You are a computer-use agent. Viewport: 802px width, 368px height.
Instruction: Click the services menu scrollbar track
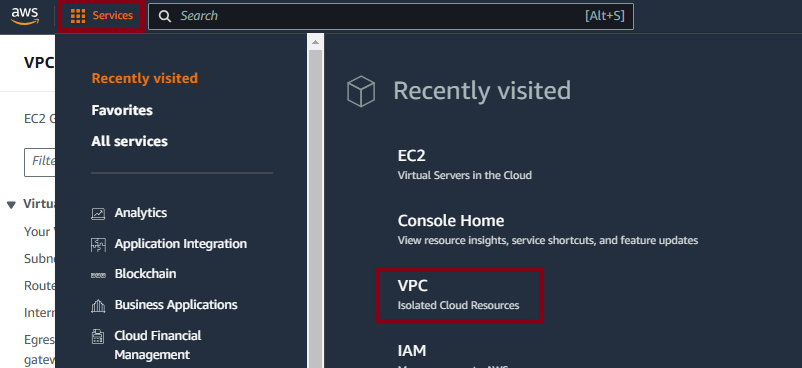click(x=315, y=208)
